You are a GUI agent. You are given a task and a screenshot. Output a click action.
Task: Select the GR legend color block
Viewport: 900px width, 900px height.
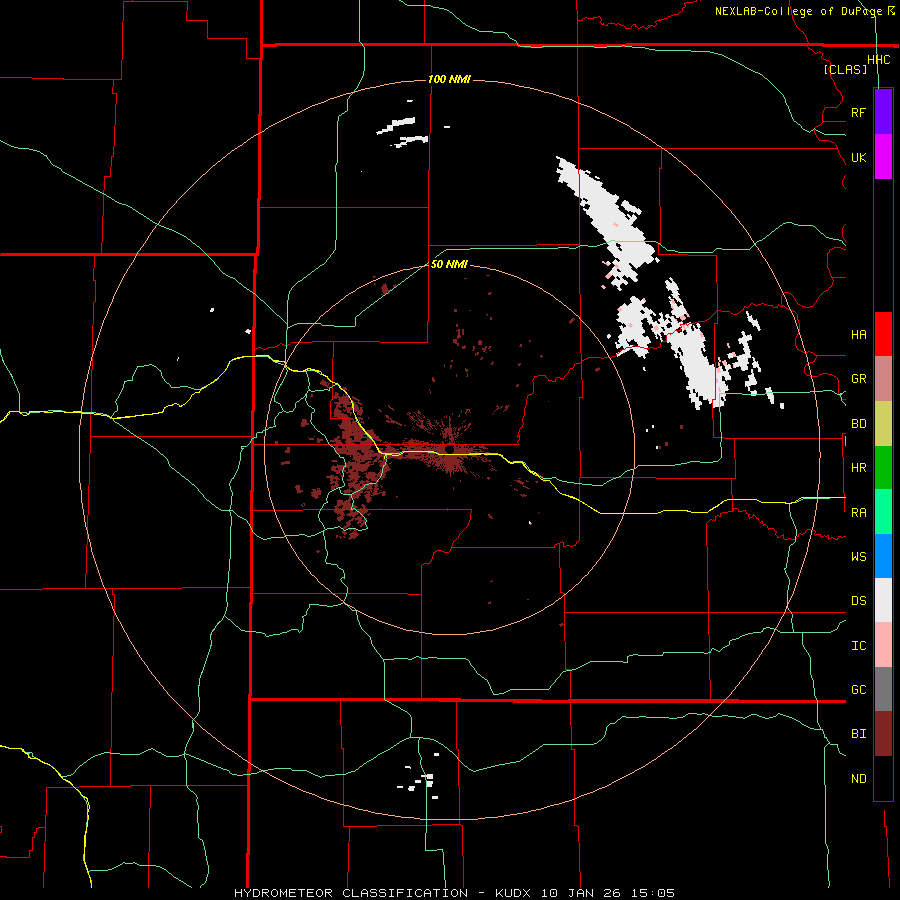(x=883, y=379)
